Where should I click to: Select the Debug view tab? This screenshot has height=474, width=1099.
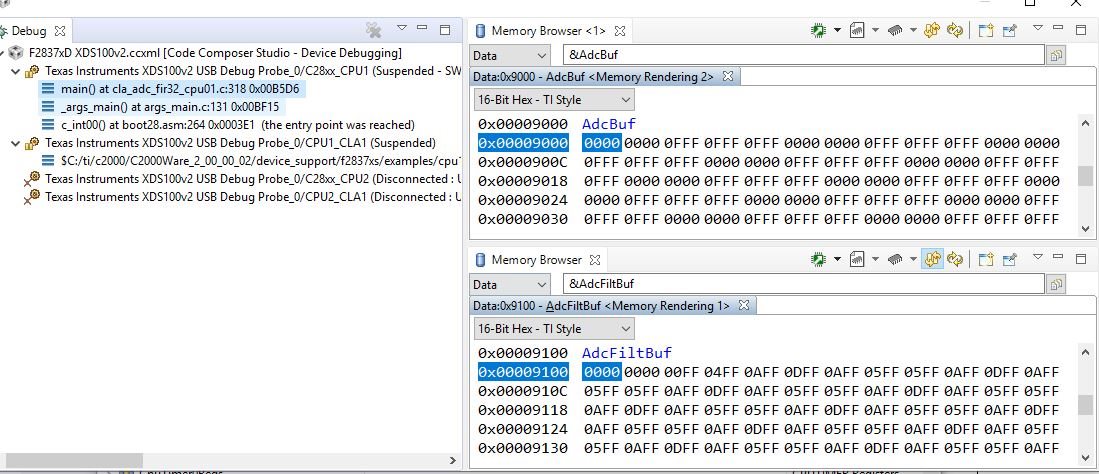29,31
